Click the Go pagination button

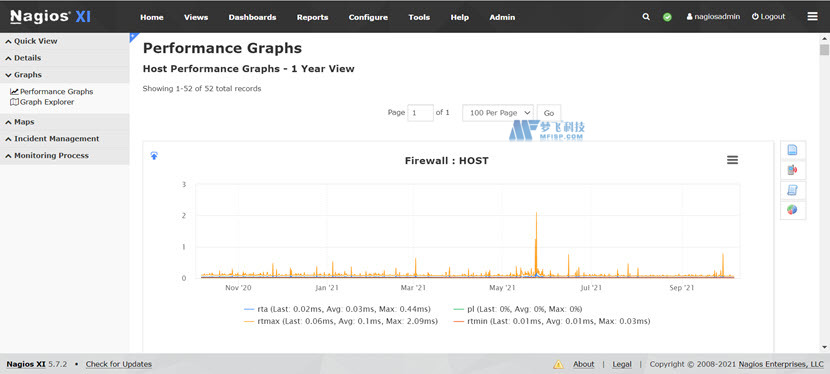pos(549,113)
